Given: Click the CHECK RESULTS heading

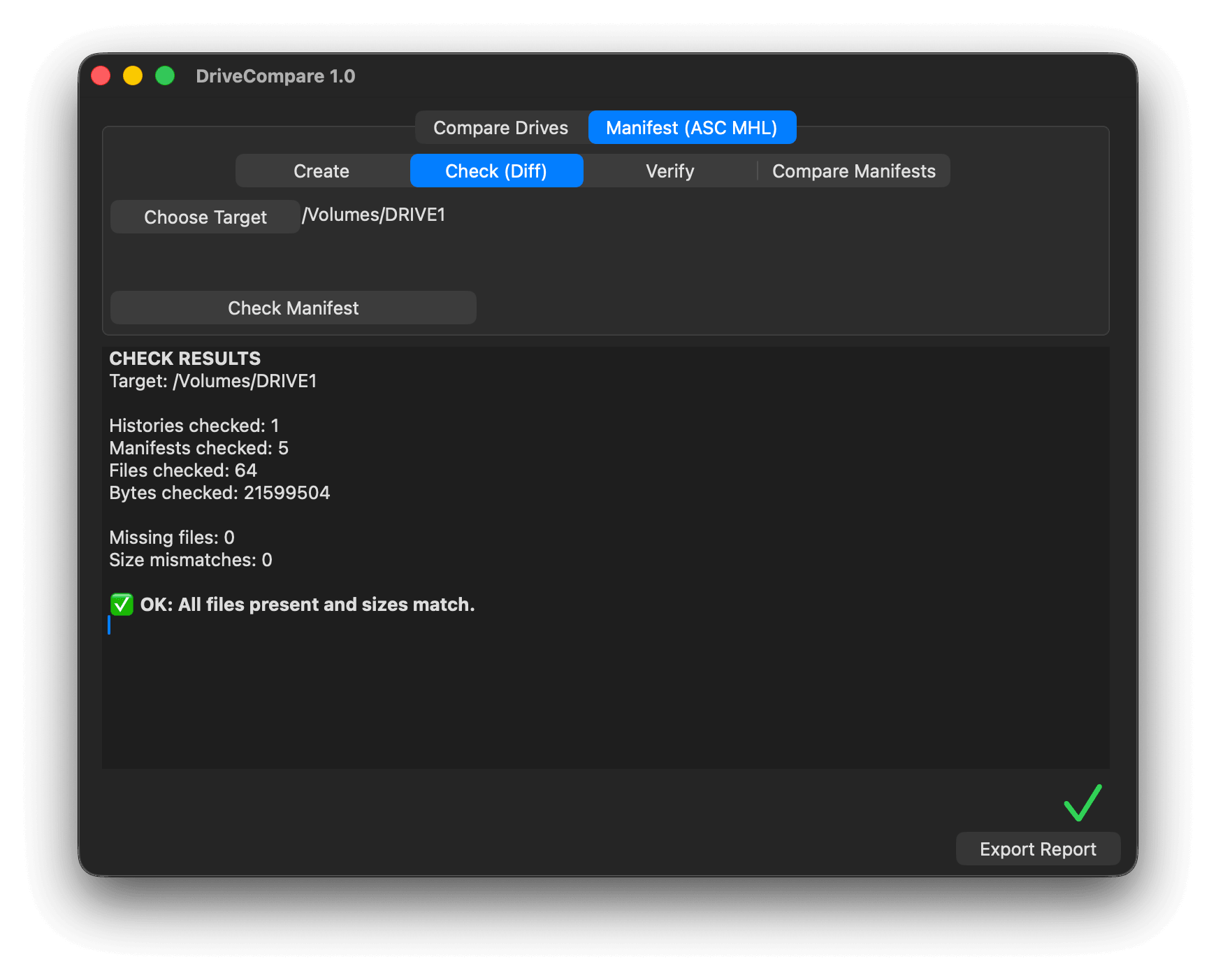Looking at the screenshot, I should click(185, 359).
